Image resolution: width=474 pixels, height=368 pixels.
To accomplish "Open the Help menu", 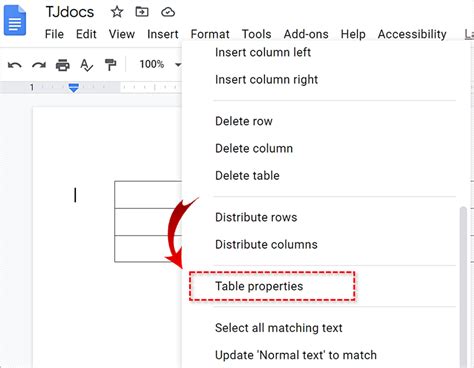I will [353, 34].
